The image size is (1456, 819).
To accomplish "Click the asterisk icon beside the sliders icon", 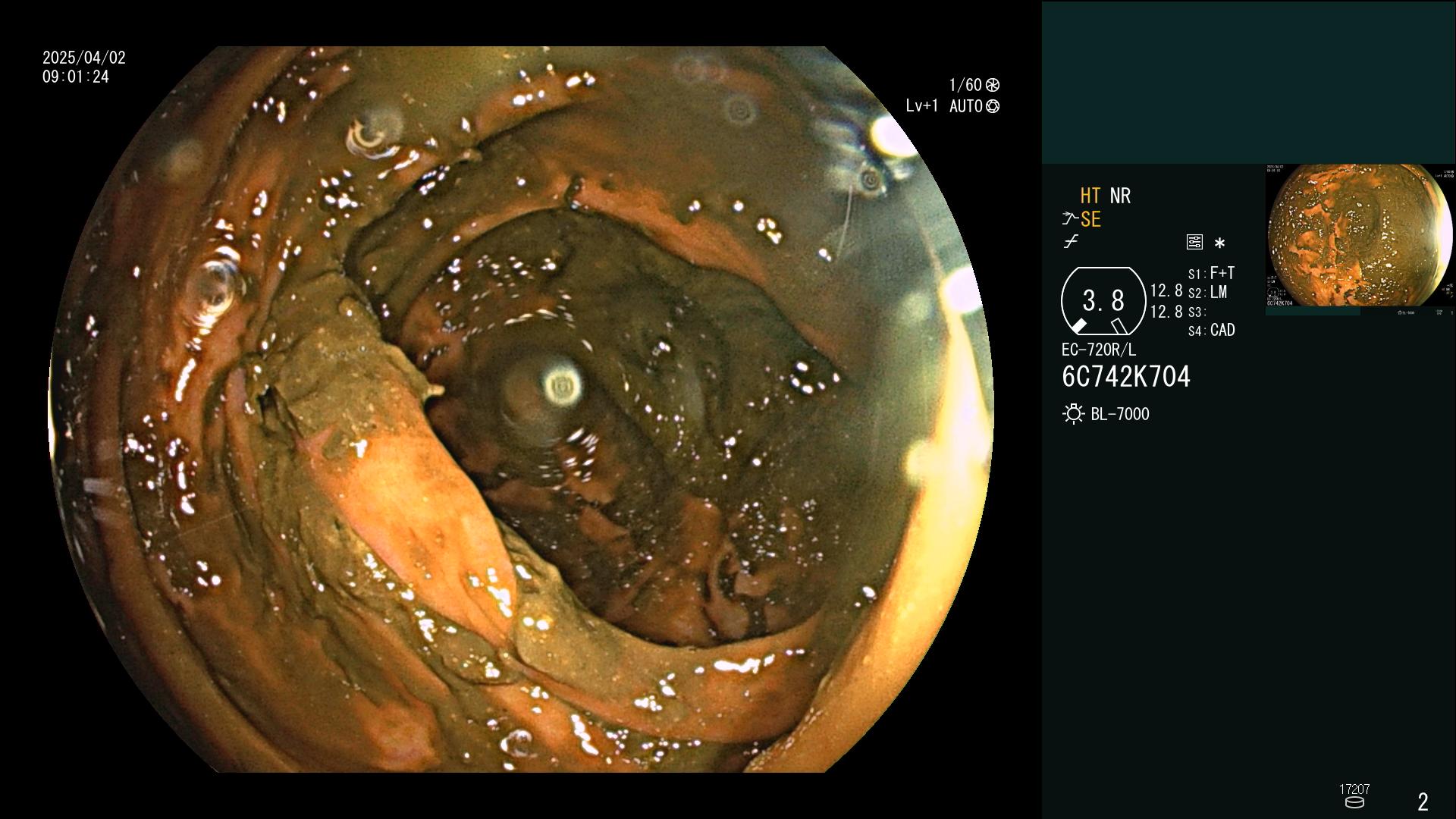I will pyautogui.click(x=1219, y=243).
